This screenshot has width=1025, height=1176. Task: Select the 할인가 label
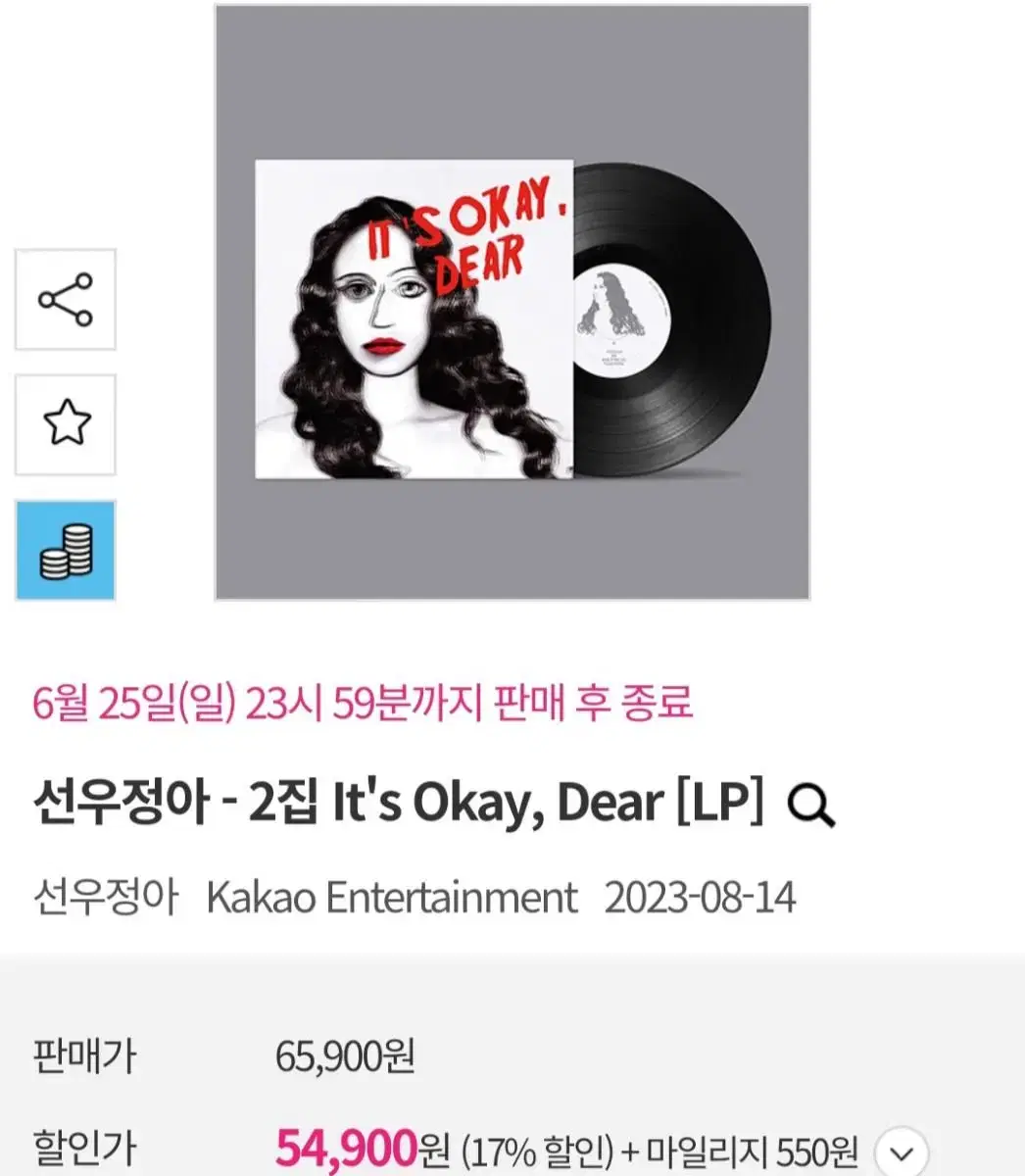84,1149
